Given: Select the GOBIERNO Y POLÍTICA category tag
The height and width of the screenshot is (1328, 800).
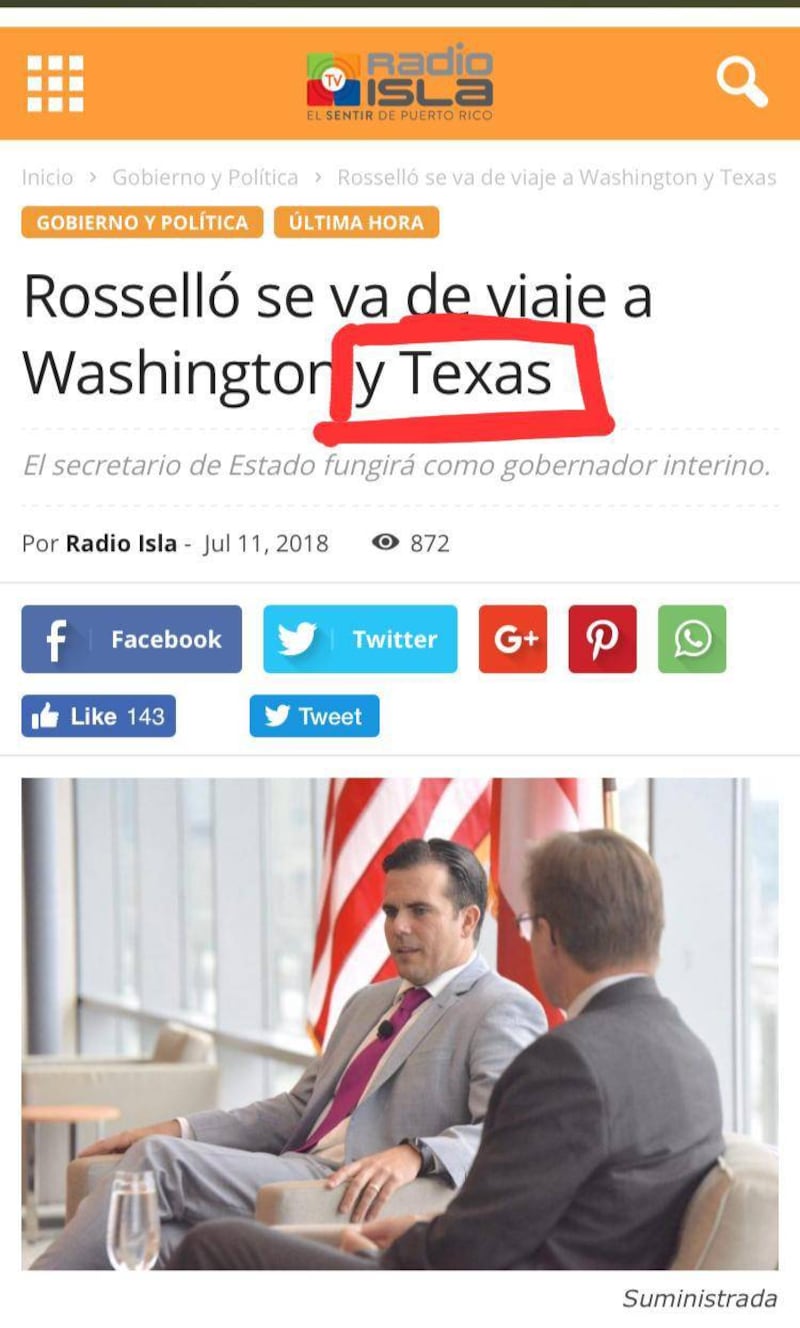Looking at the screenshot, I should pyautogui.click(x=142, y=222).
